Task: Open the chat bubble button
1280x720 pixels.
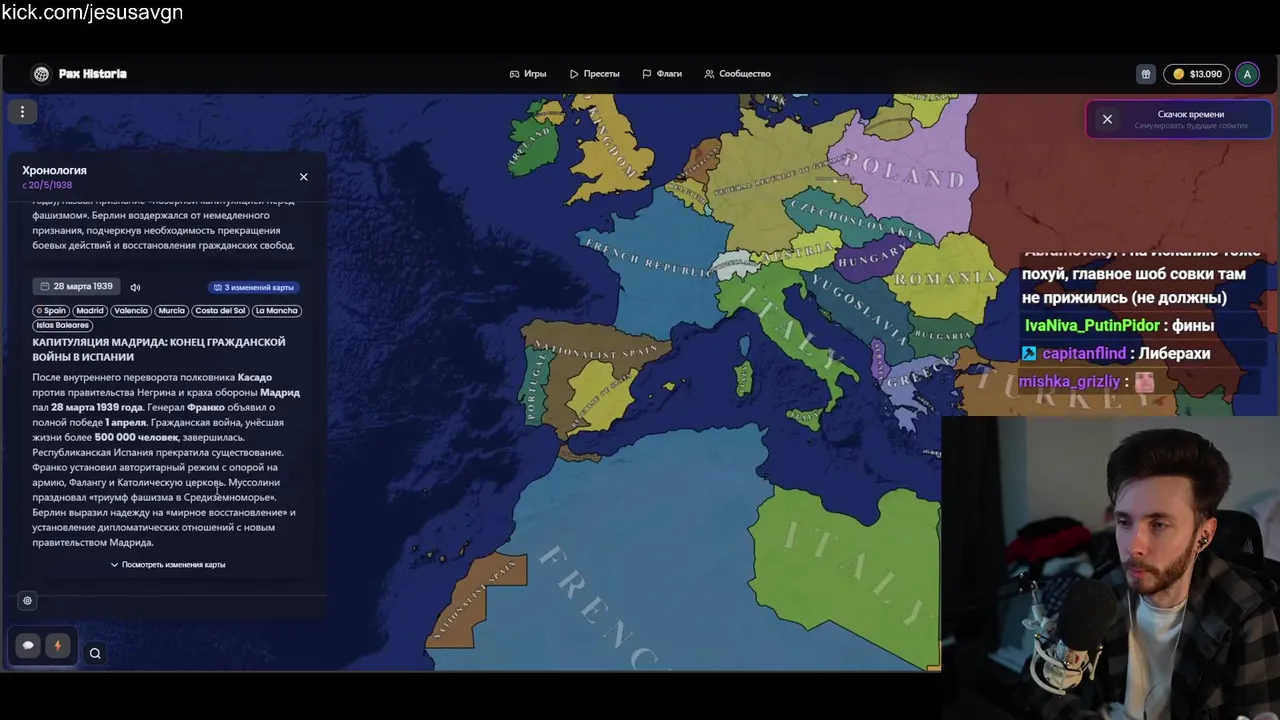Action: [x=28, y=646]
